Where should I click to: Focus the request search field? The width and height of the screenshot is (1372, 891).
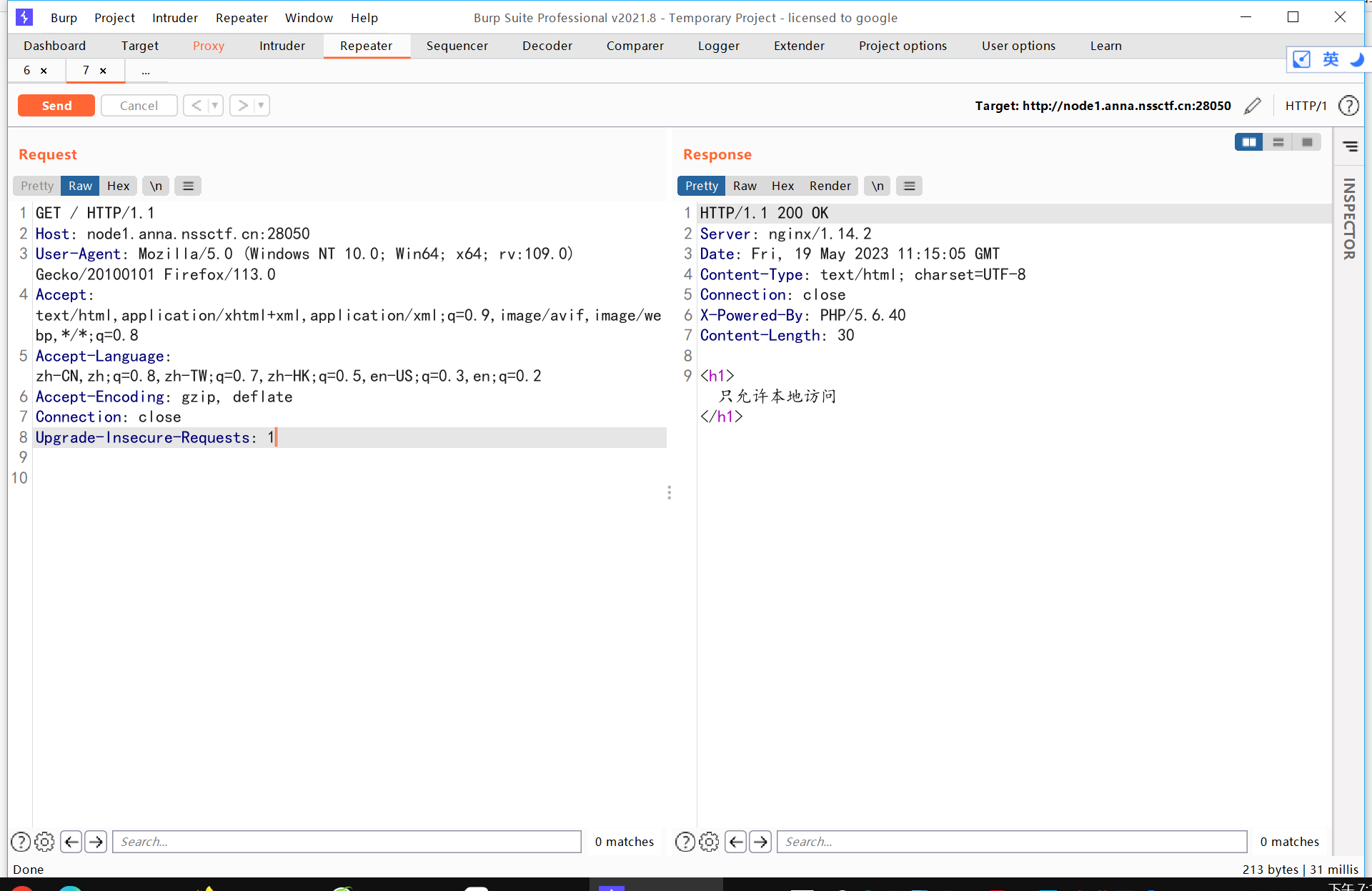tap(347, 842)
